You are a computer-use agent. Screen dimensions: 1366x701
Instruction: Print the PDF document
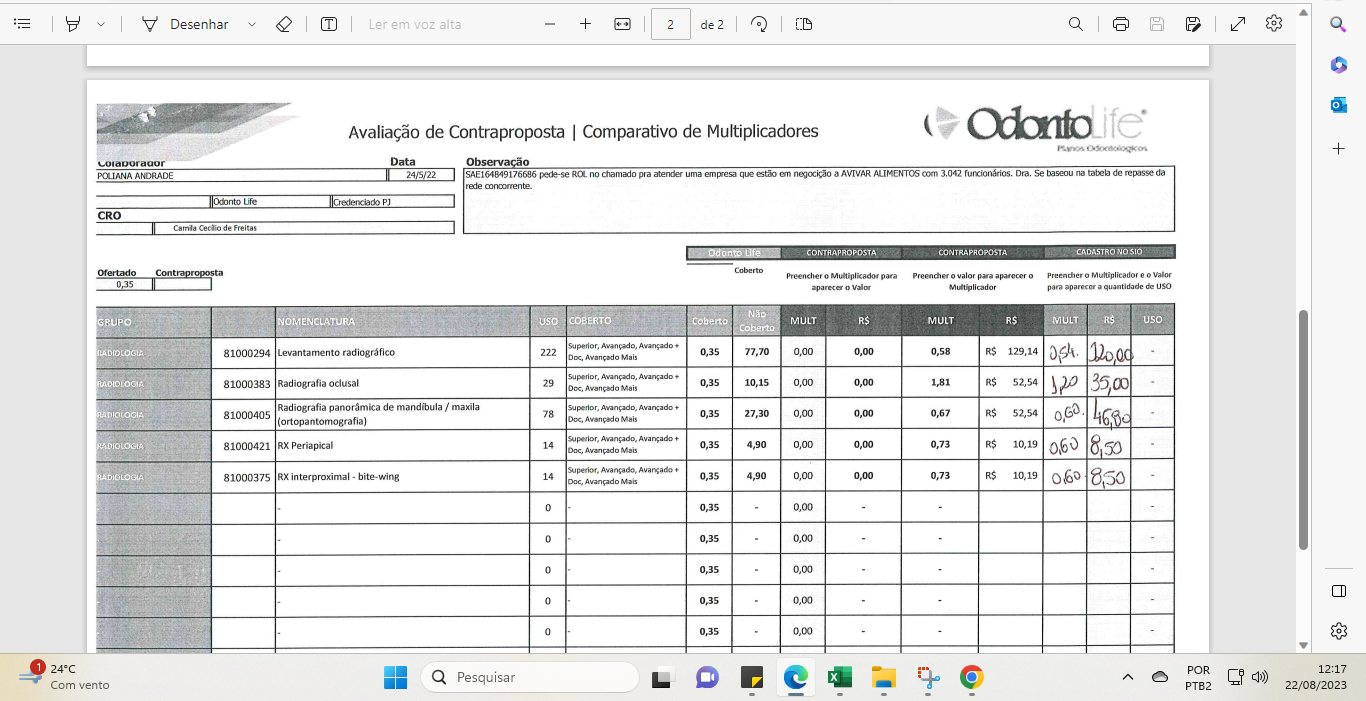[x=1121, y=24]
